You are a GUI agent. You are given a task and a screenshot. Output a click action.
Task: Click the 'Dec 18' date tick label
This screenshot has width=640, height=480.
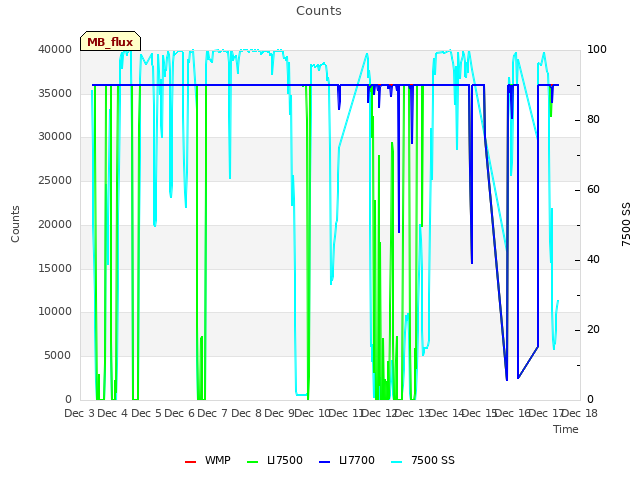point(580,413)
